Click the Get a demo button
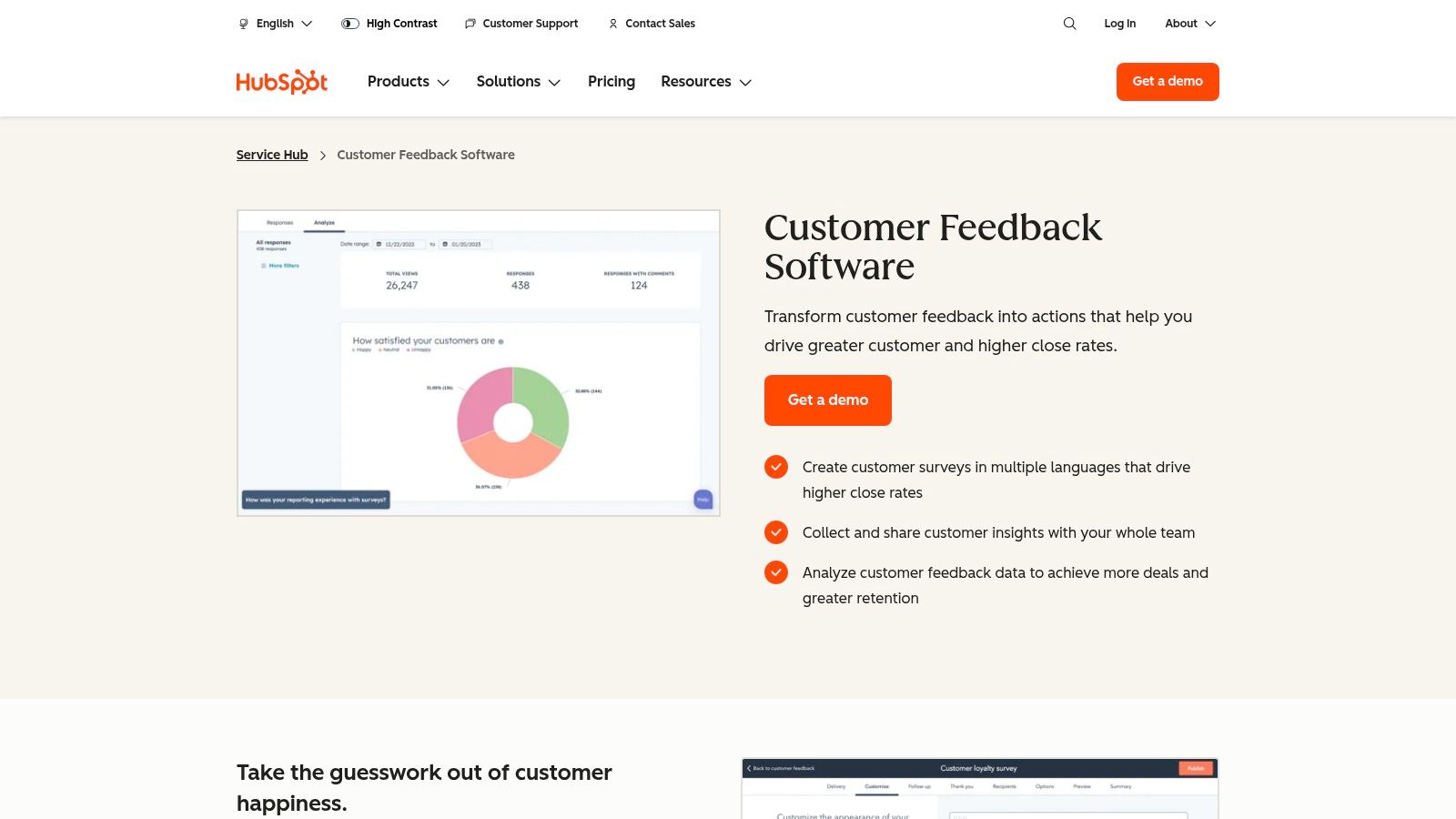 (827, 399)
